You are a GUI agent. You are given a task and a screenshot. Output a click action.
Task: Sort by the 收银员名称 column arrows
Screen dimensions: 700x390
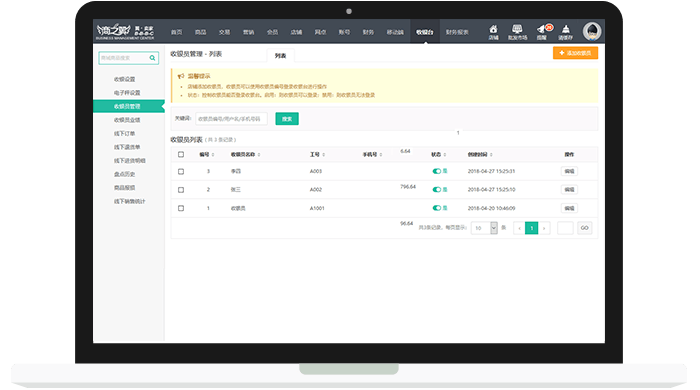[259, 155]
